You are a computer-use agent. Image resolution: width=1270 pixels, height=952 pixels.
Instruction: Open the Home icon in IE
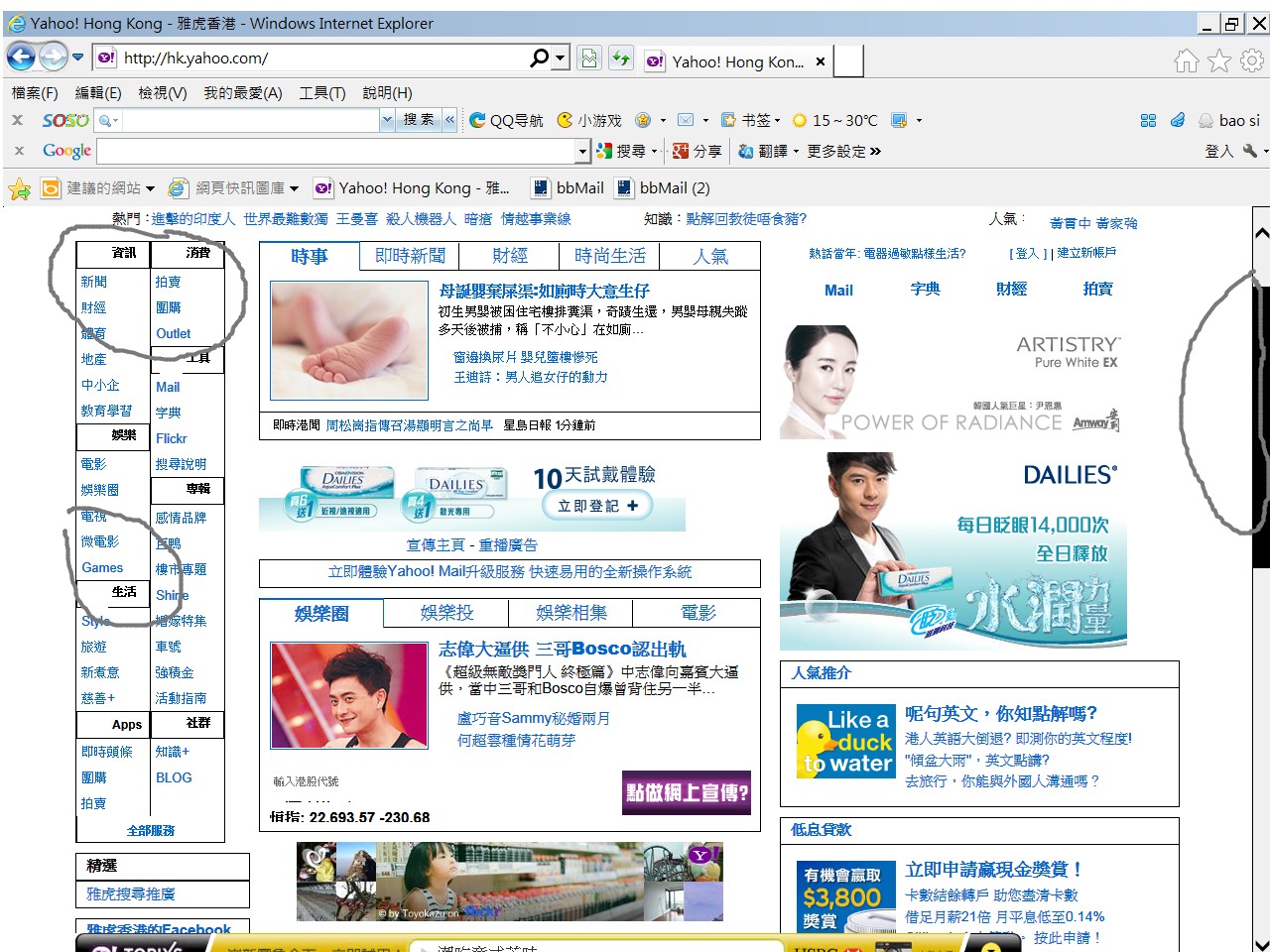pos(1187,61)
